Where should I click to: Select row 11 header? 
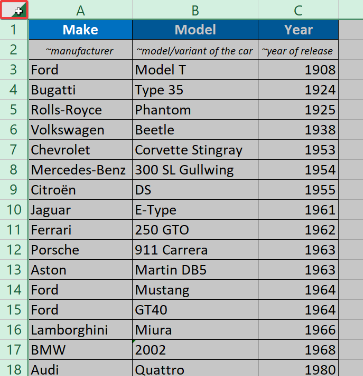pyautogui.click(x=14, y=230)
